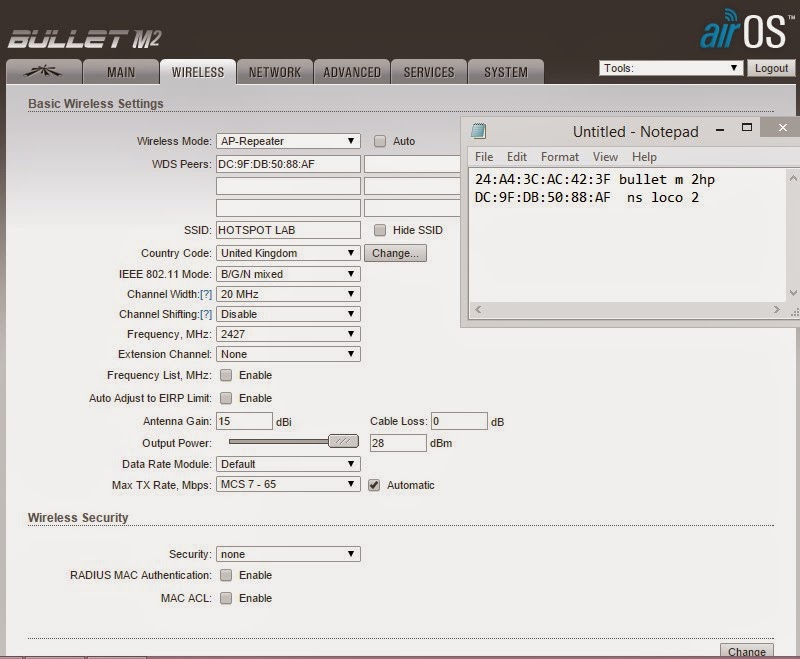Click the Cable Loss field
Screen dimensions: 800x659
(459, 421)
